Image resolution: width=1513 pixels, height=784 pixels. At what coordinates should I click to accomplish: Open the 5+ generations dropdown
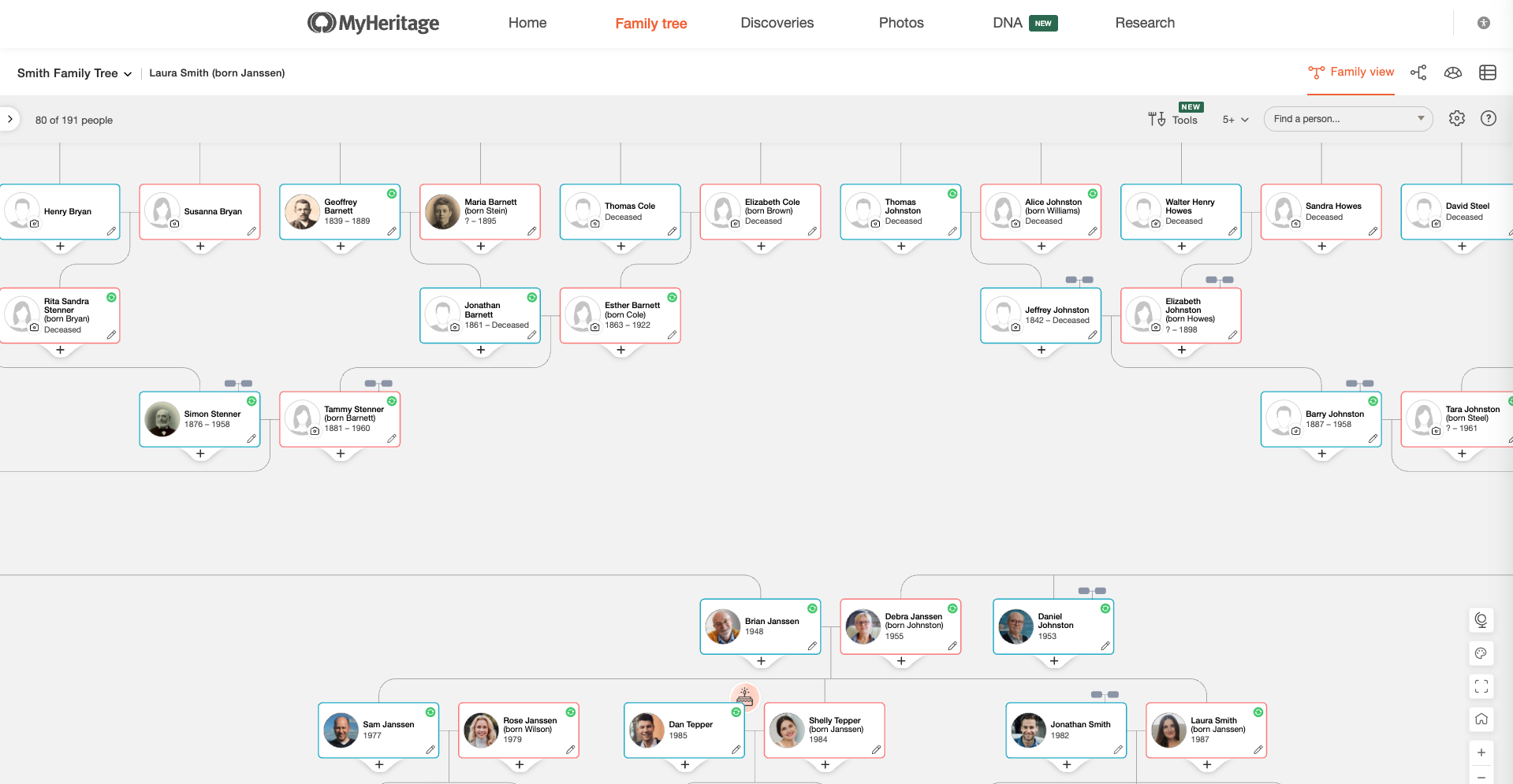[x=1235, y=120]
